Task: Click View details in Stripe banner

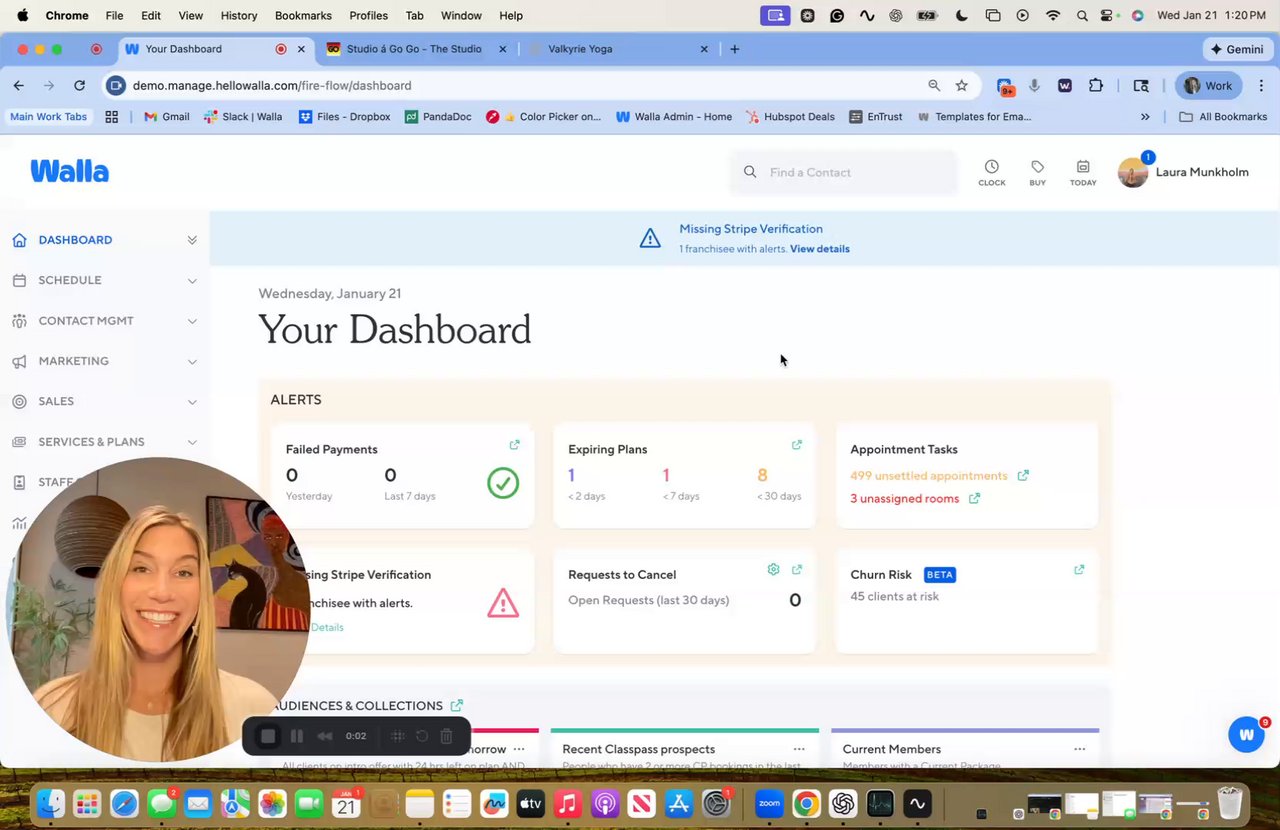Action: tap(820, 249)
